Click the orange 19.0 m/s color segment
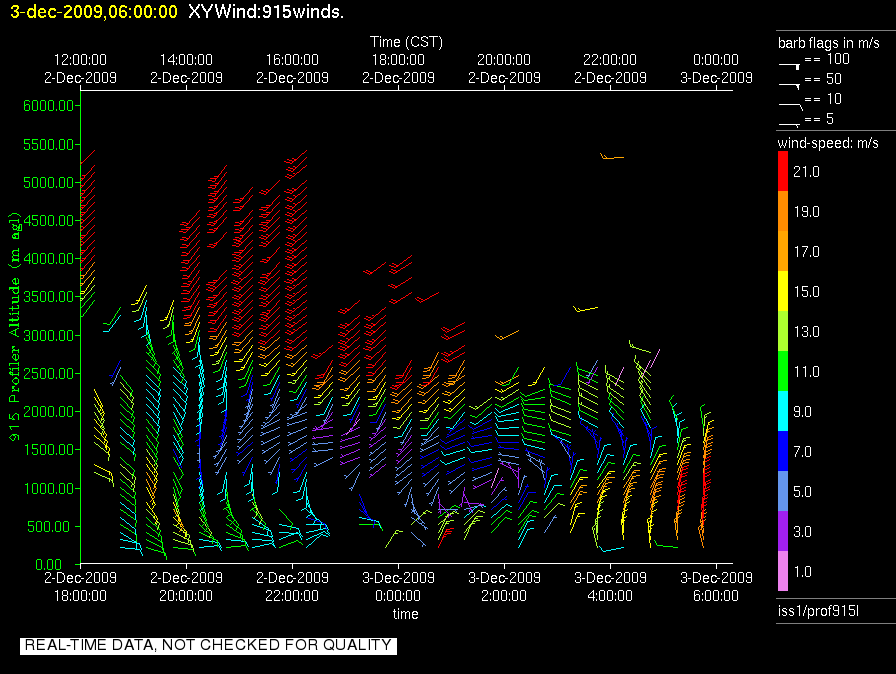 (783, 211)
